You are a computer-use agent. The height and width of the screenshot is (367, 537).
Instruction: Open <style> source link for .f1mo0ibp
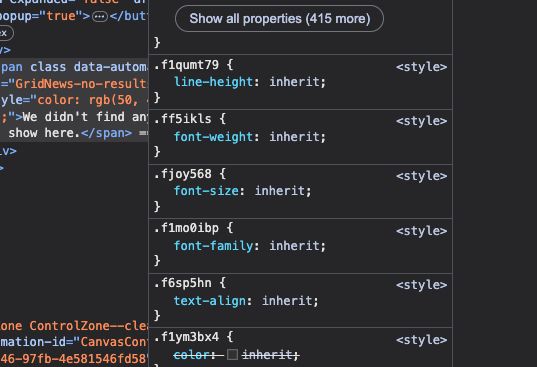421,231
